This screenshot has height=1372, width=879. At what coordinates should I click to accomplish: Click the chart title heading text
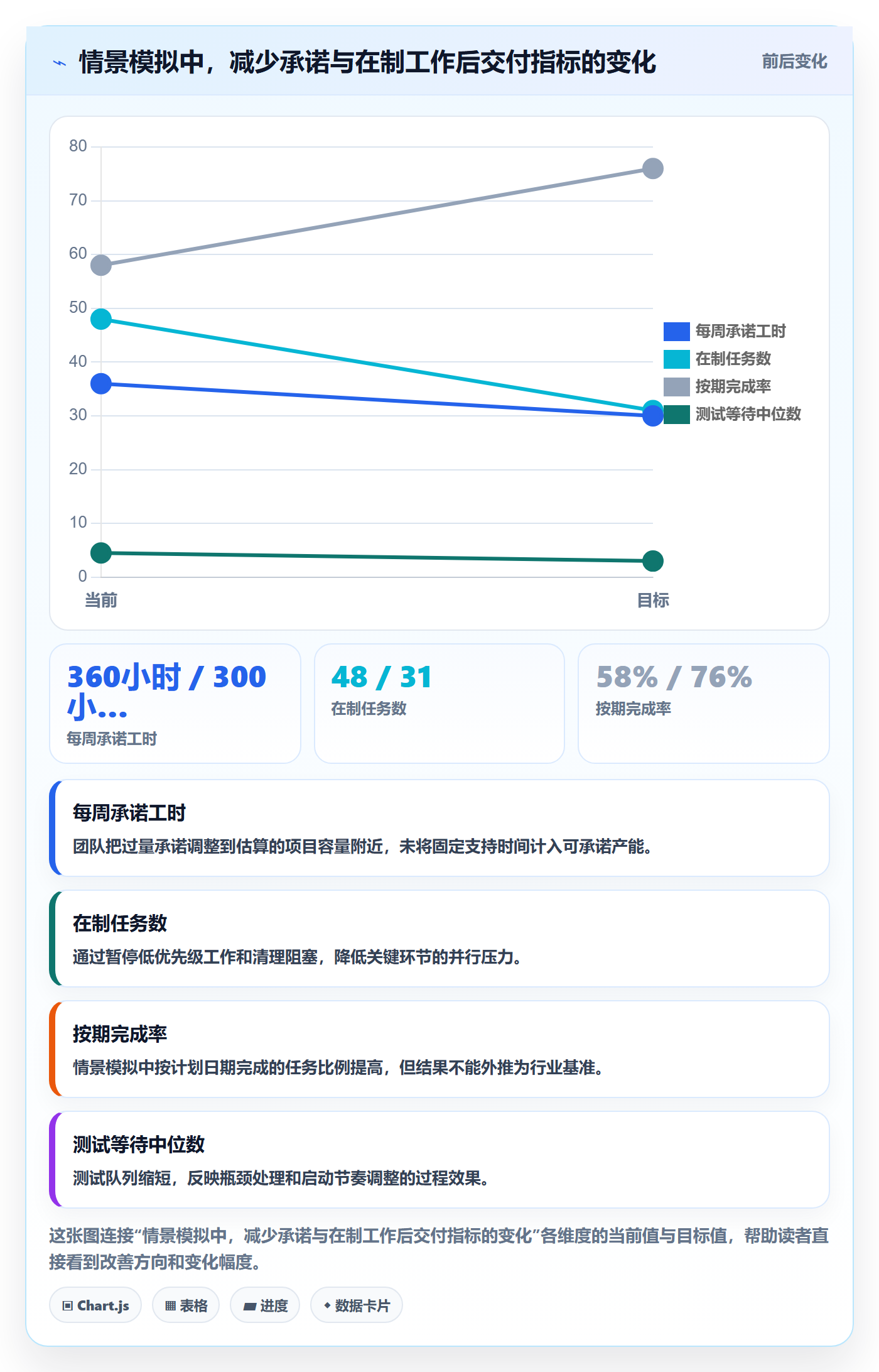click(x=367, y=62)
